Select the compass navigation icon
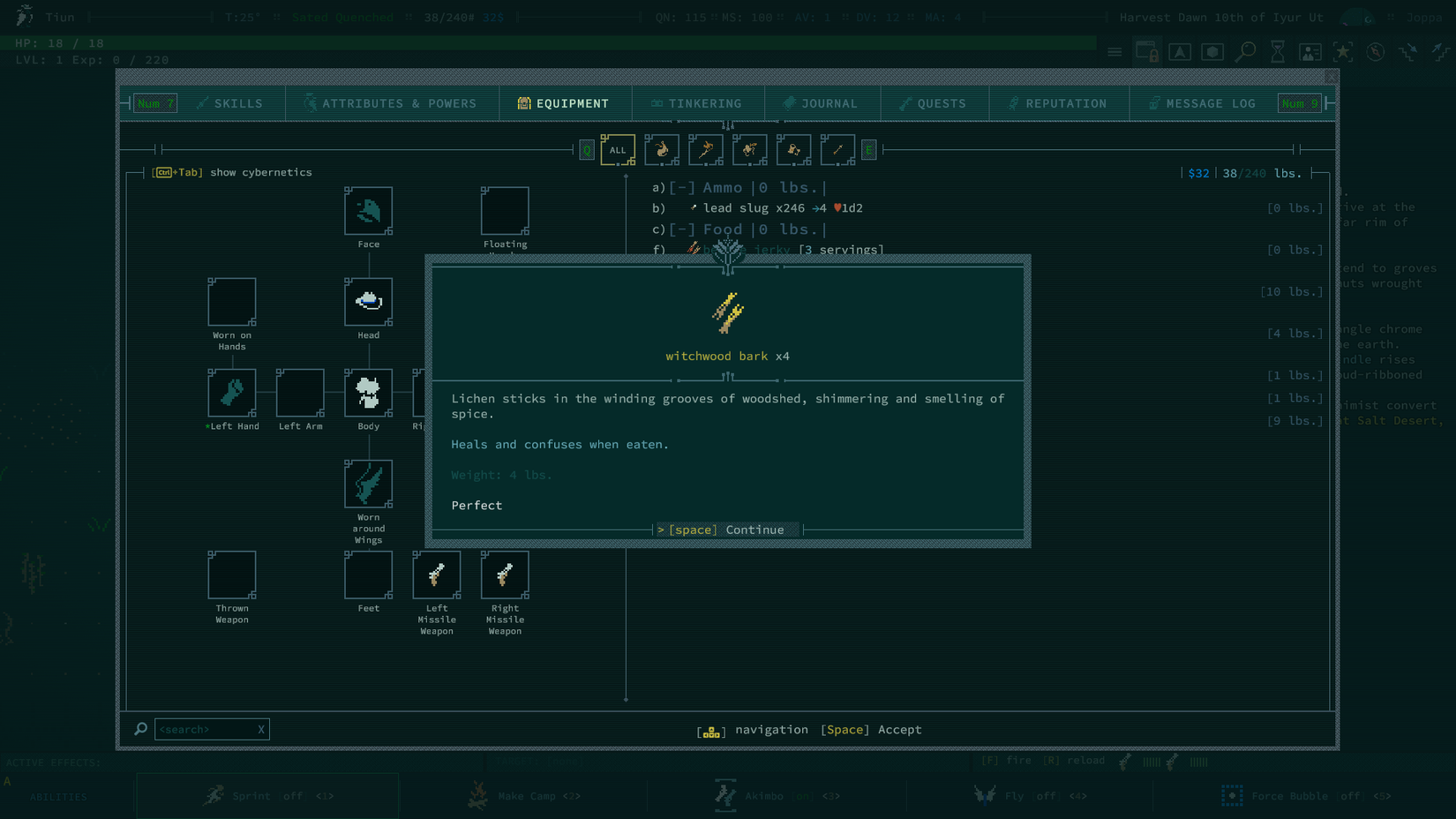Viewport: 1456px width, 819px height. 1376,51
